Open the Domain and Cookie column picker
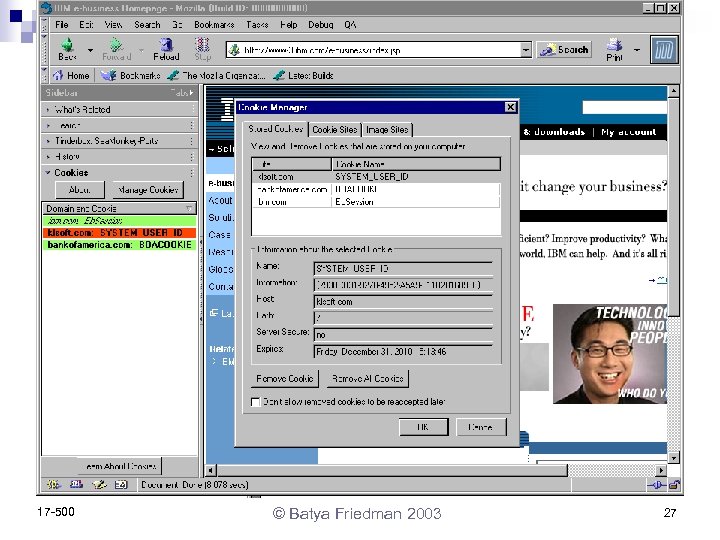The width and height of the screenshot is (720, 540). tap(189, 208)
